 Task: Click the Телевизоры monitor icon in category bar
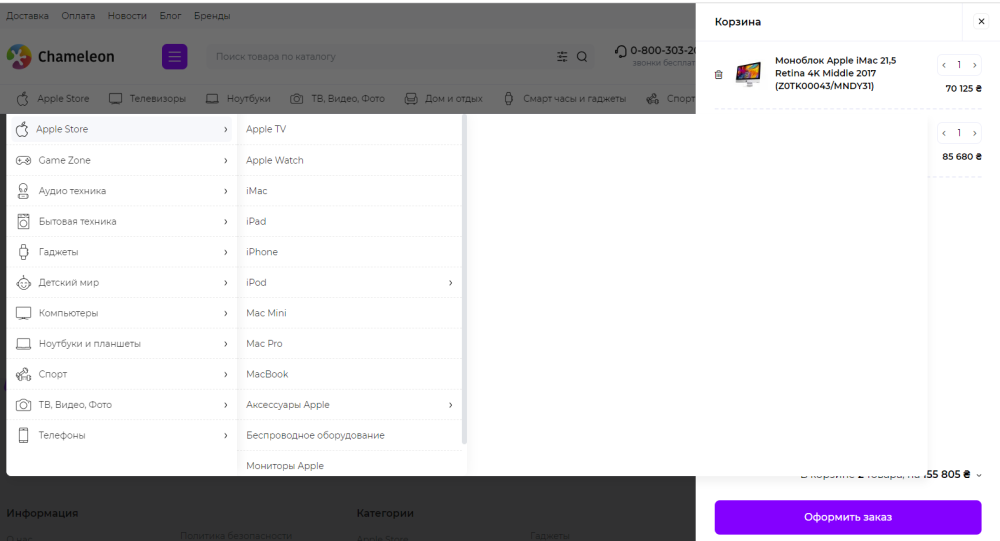click(x=115, y=99)
